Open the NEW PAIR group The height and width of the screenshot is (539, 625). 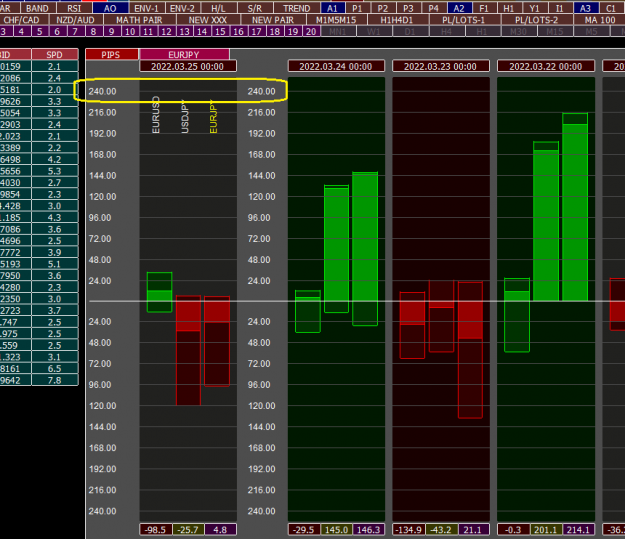click(x=273, y=20)
